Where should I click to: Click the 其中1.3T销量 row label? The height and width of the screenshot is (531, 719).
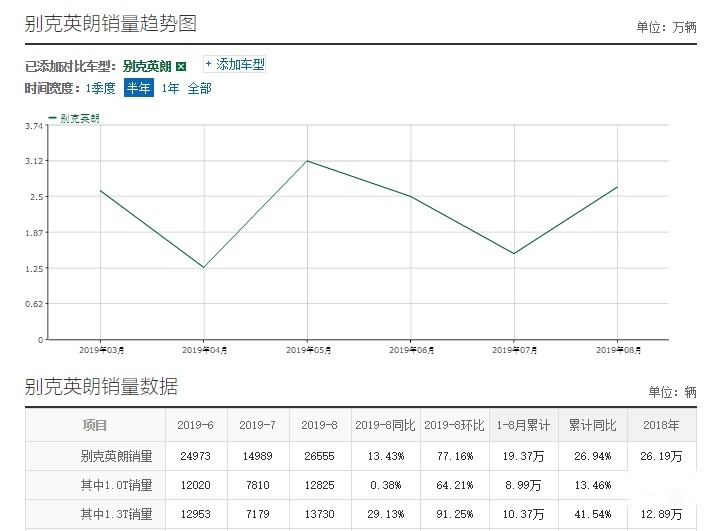click(x=116, y=514)
